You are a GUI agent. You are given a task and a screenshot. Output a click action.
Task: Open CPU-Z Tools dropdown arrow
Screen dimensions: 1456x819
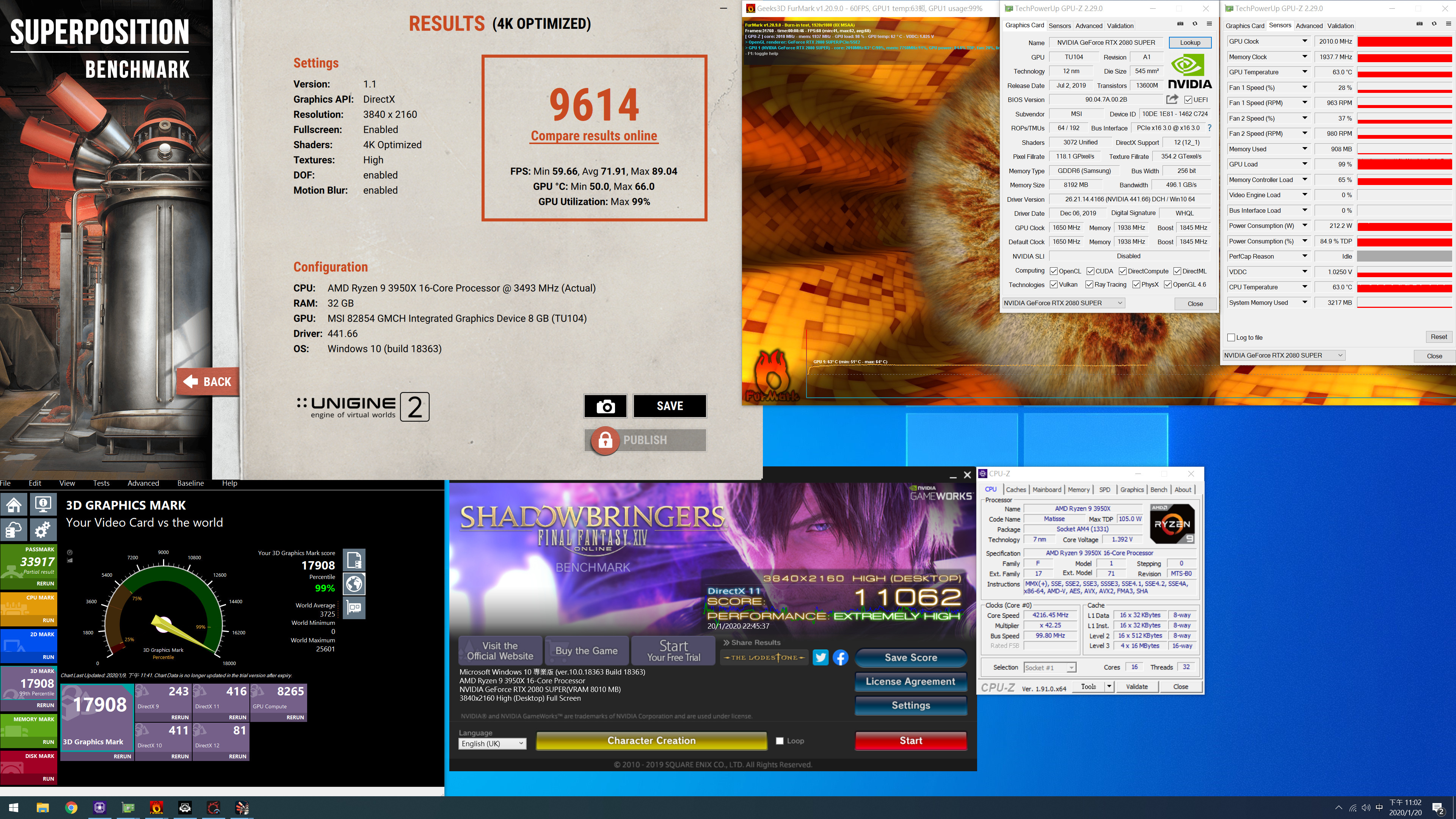pyautogui.click(x=1109, y=687)
